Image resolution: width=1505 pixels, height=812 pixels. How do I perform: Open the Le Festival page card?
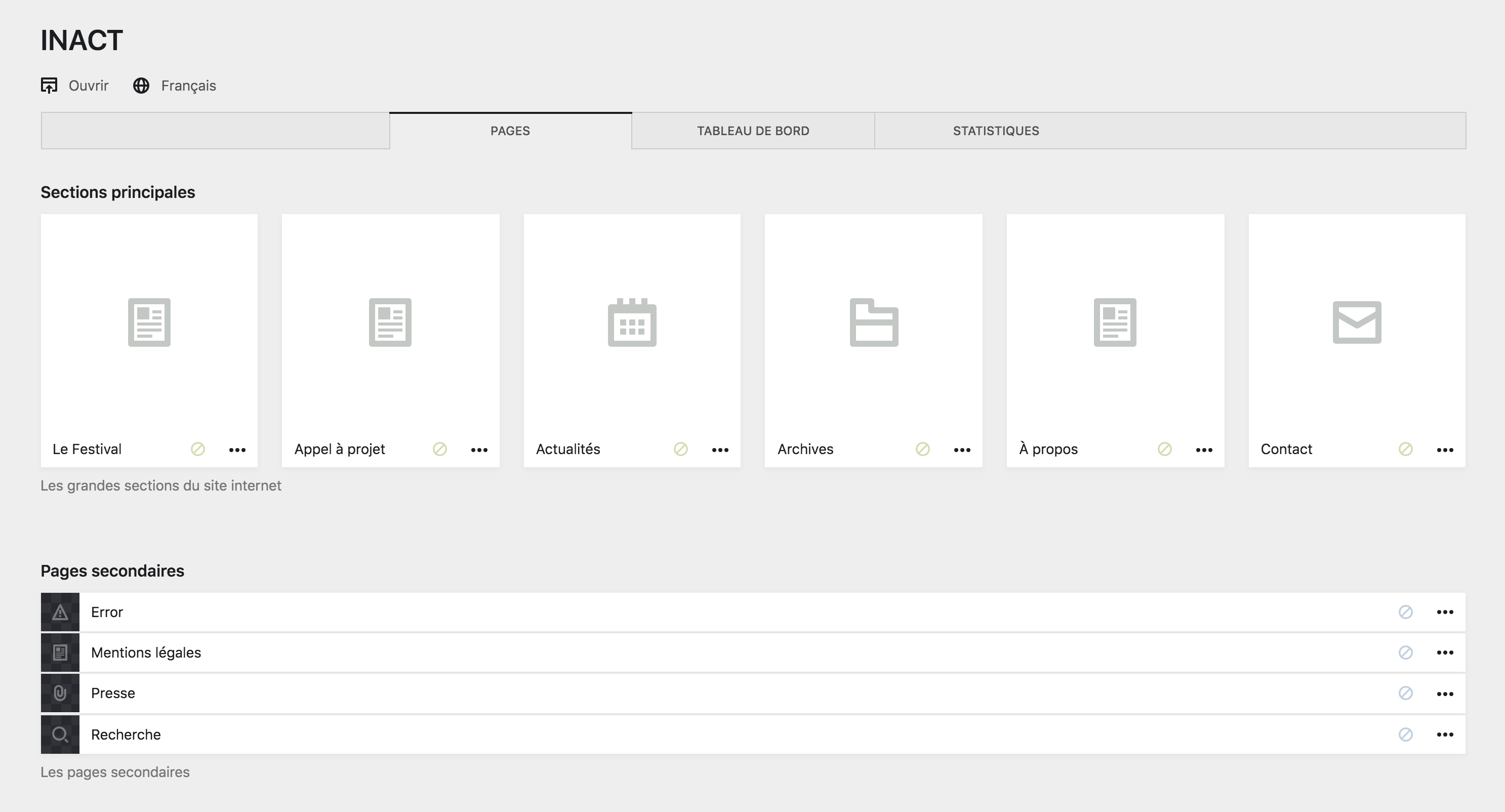(x=149, y=322)
